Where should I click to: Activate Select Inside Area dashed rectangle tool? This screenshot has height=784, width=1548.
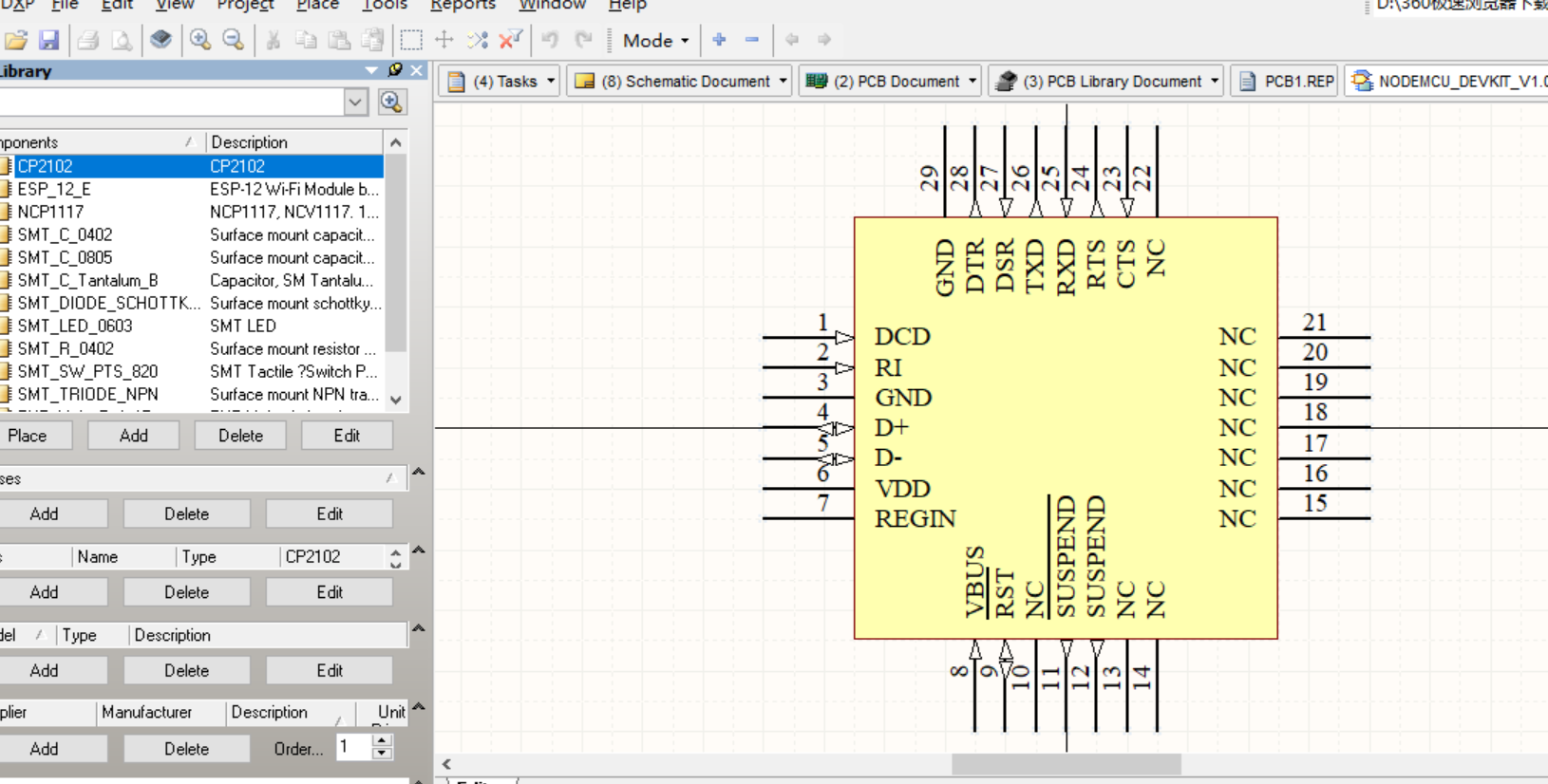click(411, 40)
